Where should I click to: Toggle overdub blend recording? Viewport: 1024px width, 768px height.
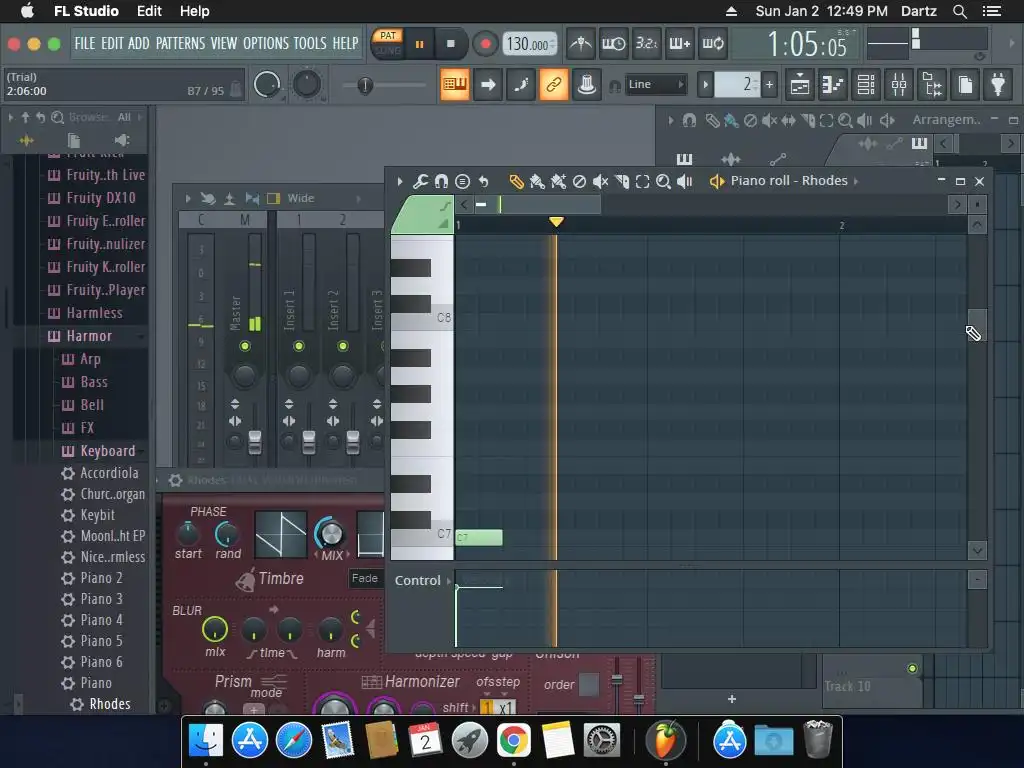click(679, 44)
